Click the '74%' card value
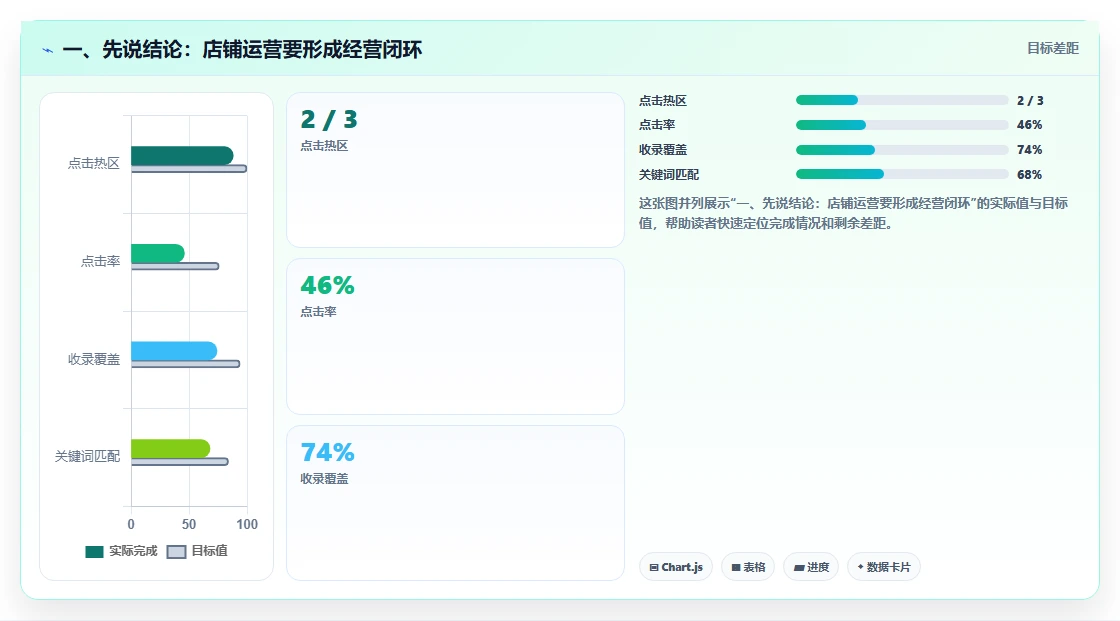 327,452
